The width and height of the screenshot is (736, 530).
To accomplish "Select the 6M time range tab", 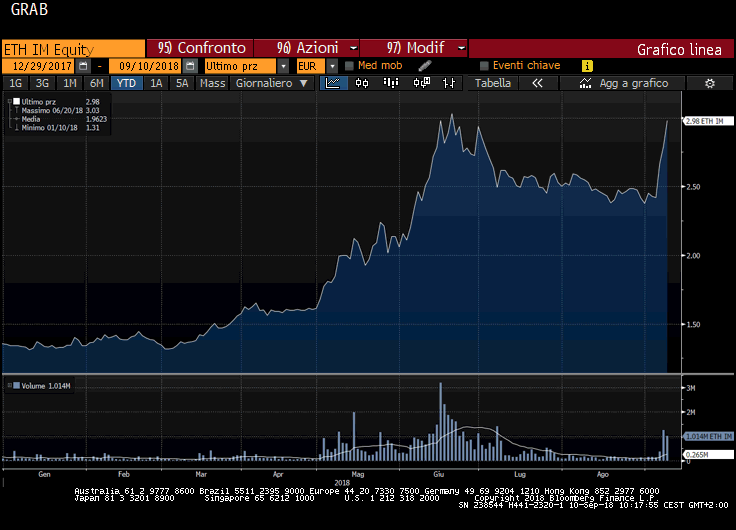I will [x=96, y=84].
